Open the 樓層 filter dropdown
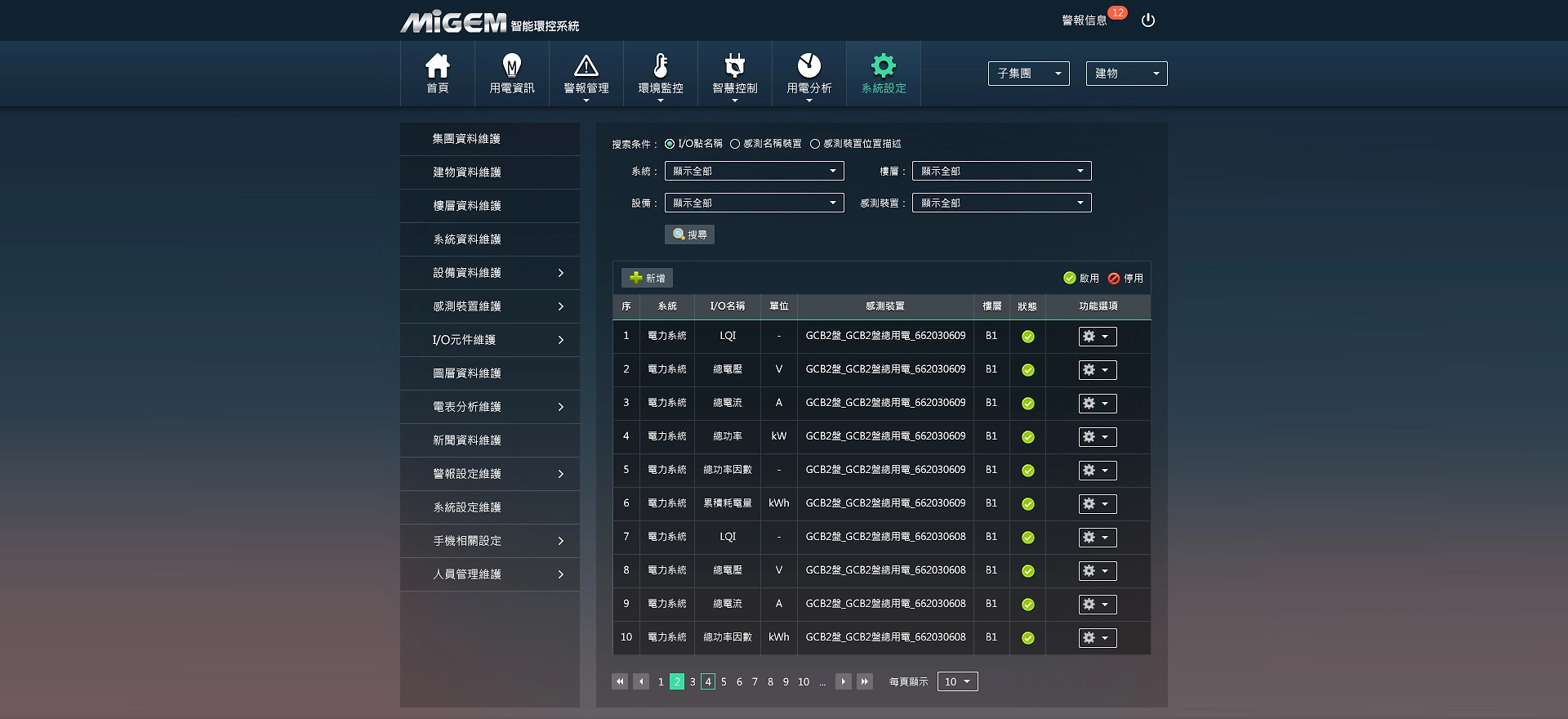This screenshot has width=1568, height=719. 1001,171
